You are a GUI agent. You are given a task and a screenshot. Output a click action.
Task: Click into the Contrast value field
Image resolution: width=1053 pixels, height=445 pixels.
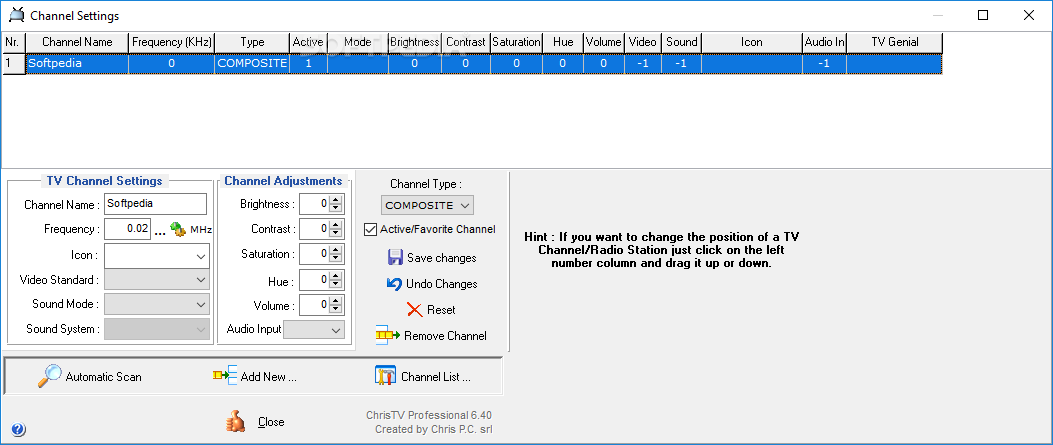pos(314,229)
